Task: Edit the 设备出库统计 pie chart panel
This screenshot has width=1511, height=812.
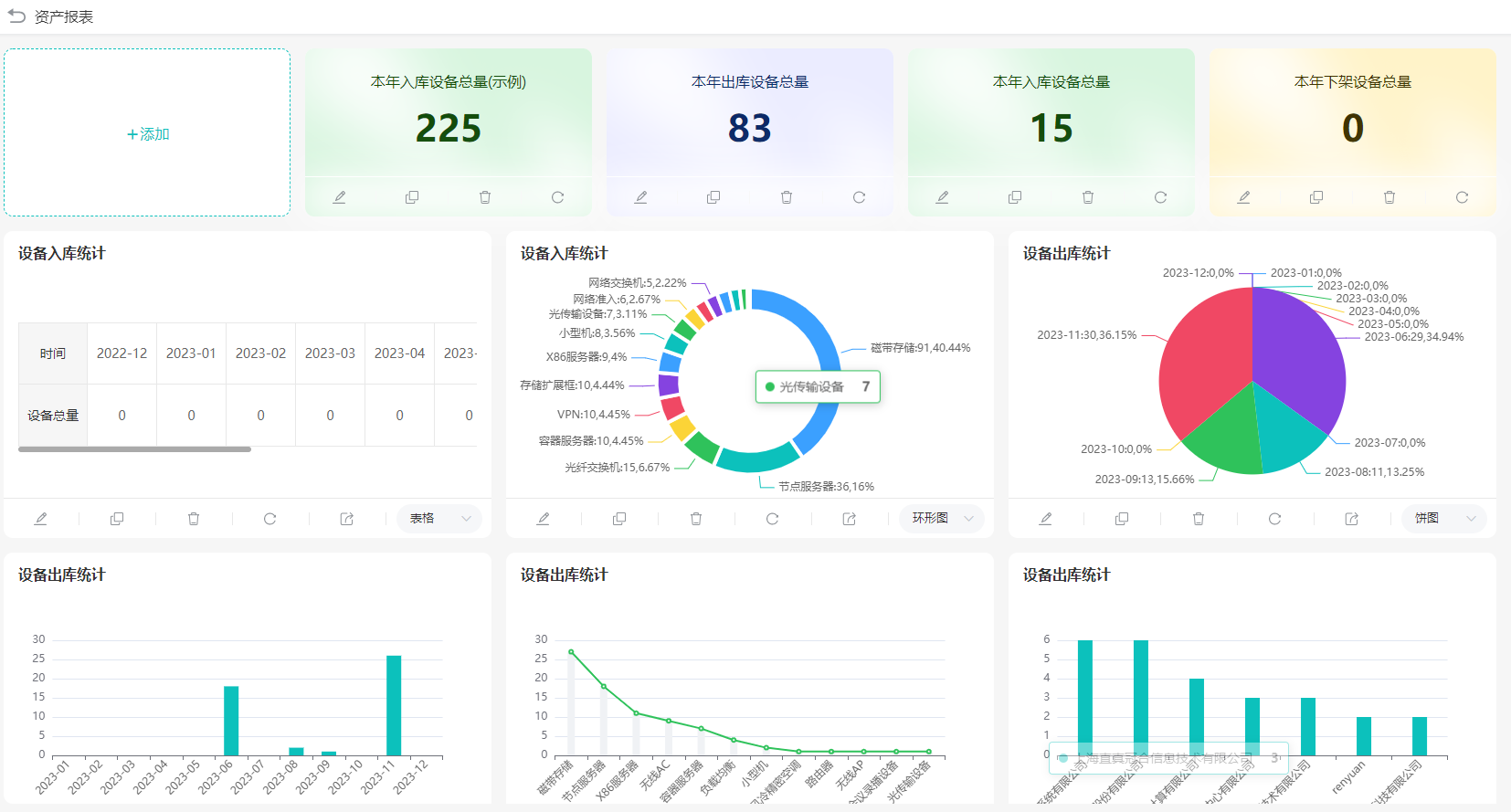Action: click(x=1045, y=519)
